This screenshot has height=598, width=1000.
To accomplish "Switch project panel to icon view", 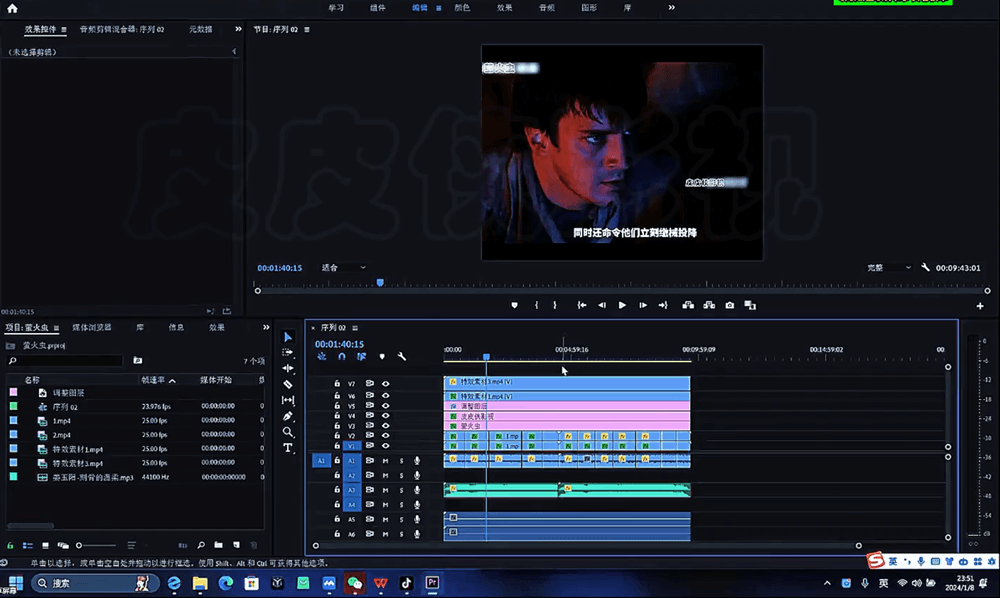I will click(45, 546).
